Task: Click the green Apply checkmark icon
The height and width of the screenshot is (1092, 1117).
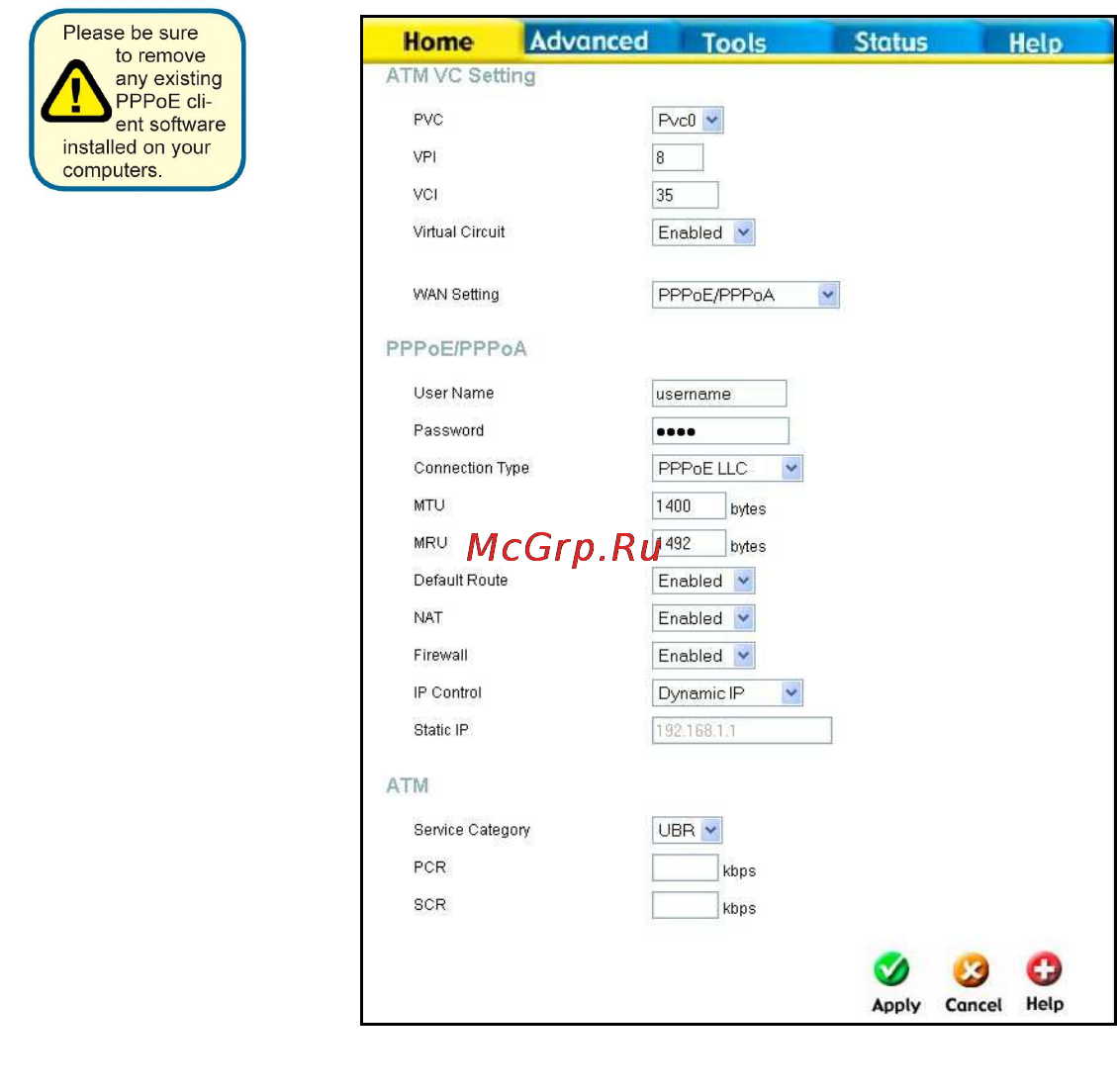Action: (x=891, y=968)
